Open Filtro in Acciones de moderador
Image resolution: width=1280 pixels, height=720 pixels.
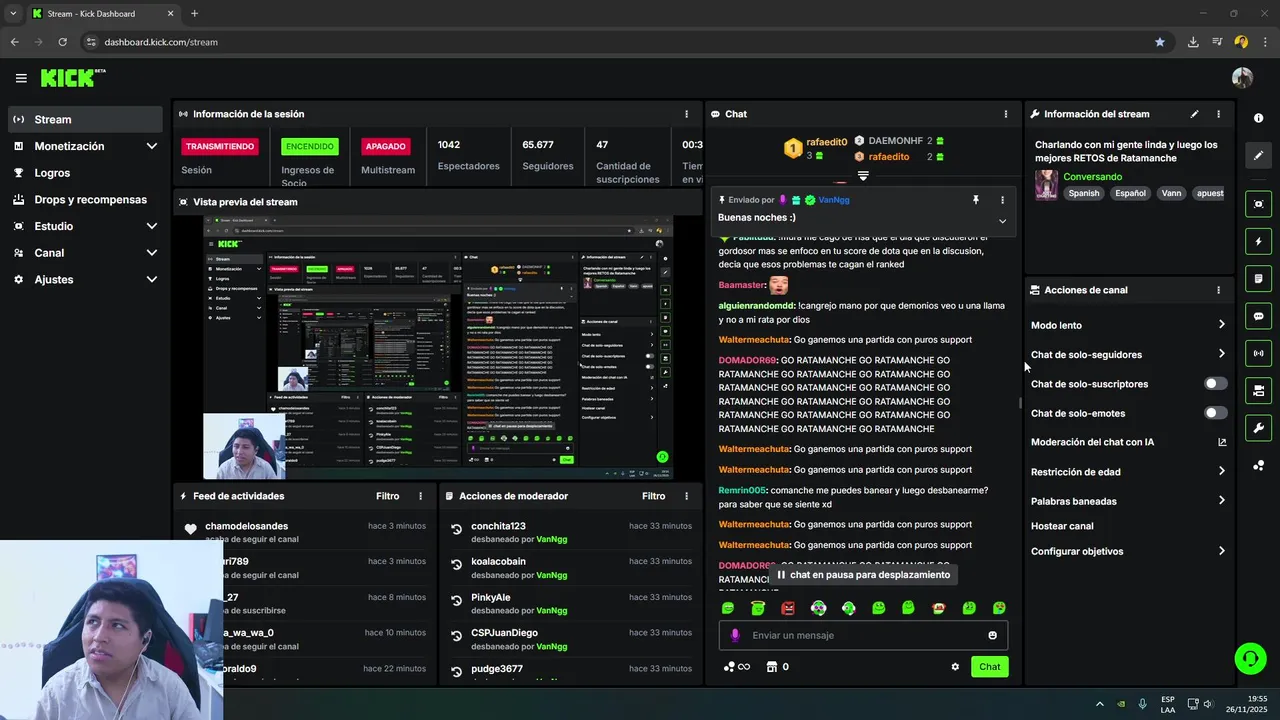pyautogui.click(x=653, y=496)
